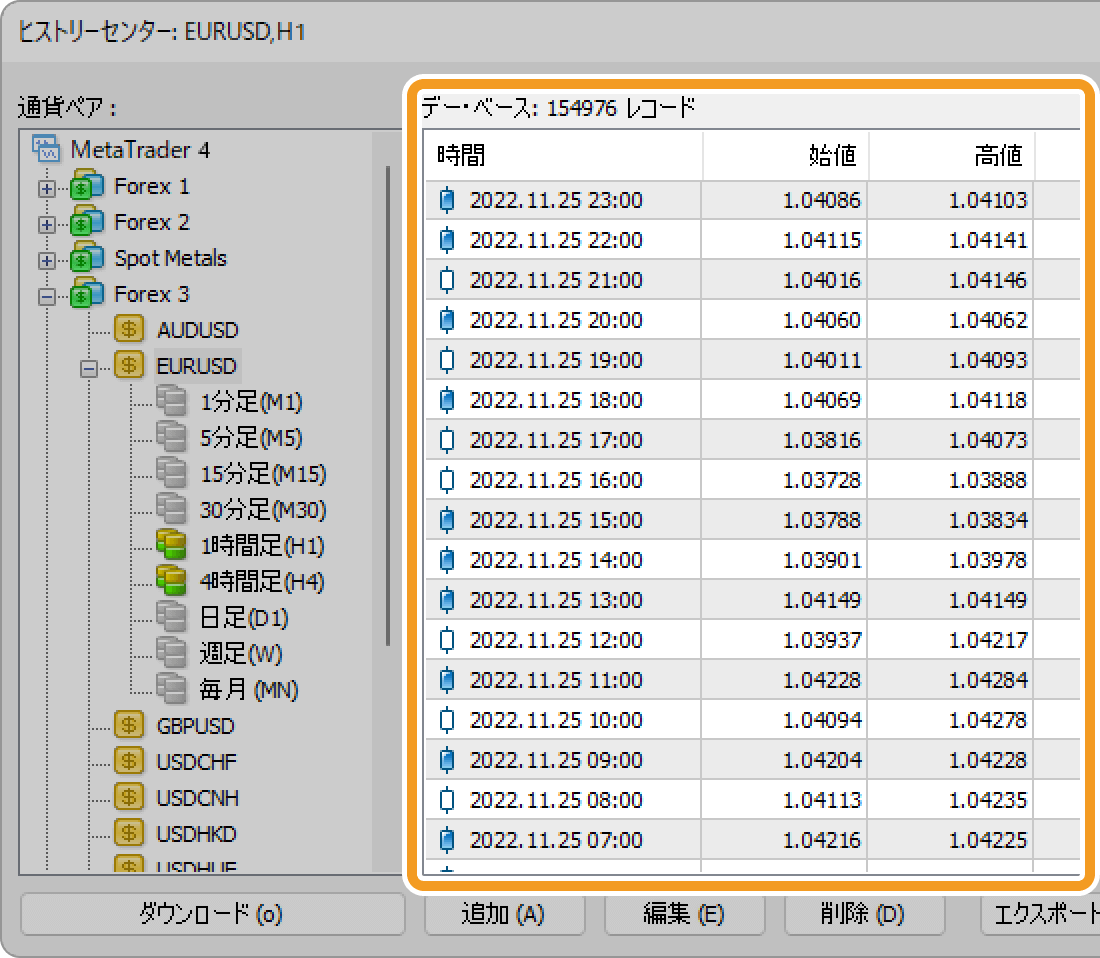Click the green database icon for 4時間足(H4)
The width and height of the screenshot is (1100, 958).
click(x=171, y=581)
